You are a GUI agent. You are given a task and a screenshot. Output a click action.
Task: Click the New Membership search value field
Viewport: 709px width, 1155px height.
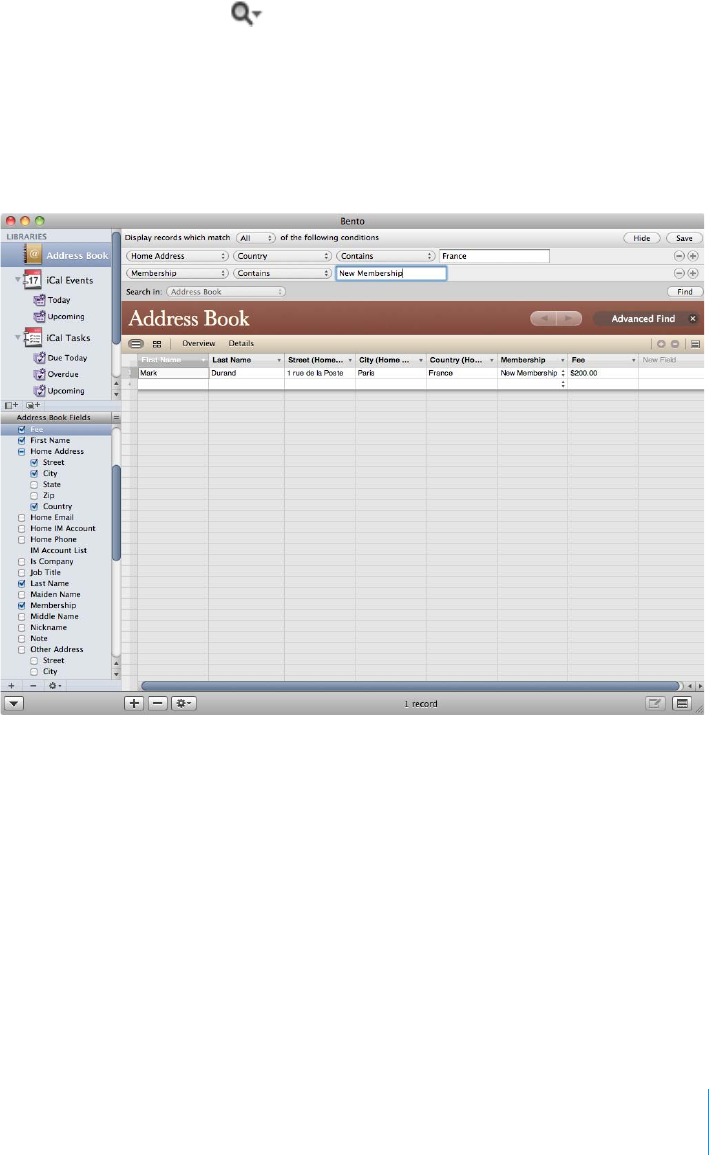391,273
